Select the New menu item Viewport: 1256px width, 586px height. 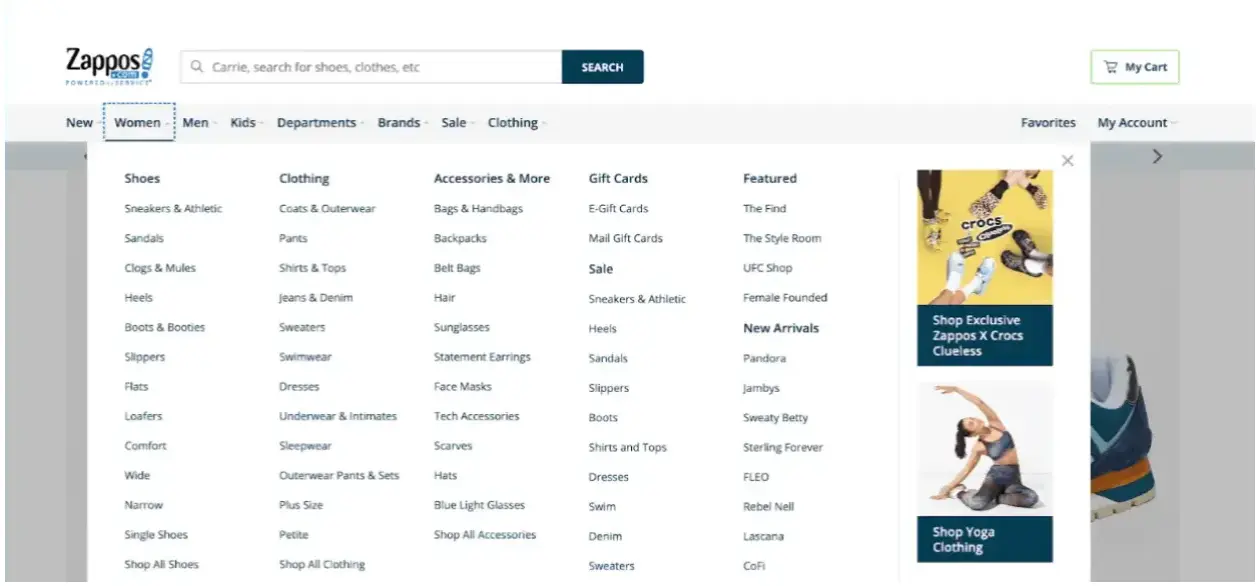[x=78, y=122]
